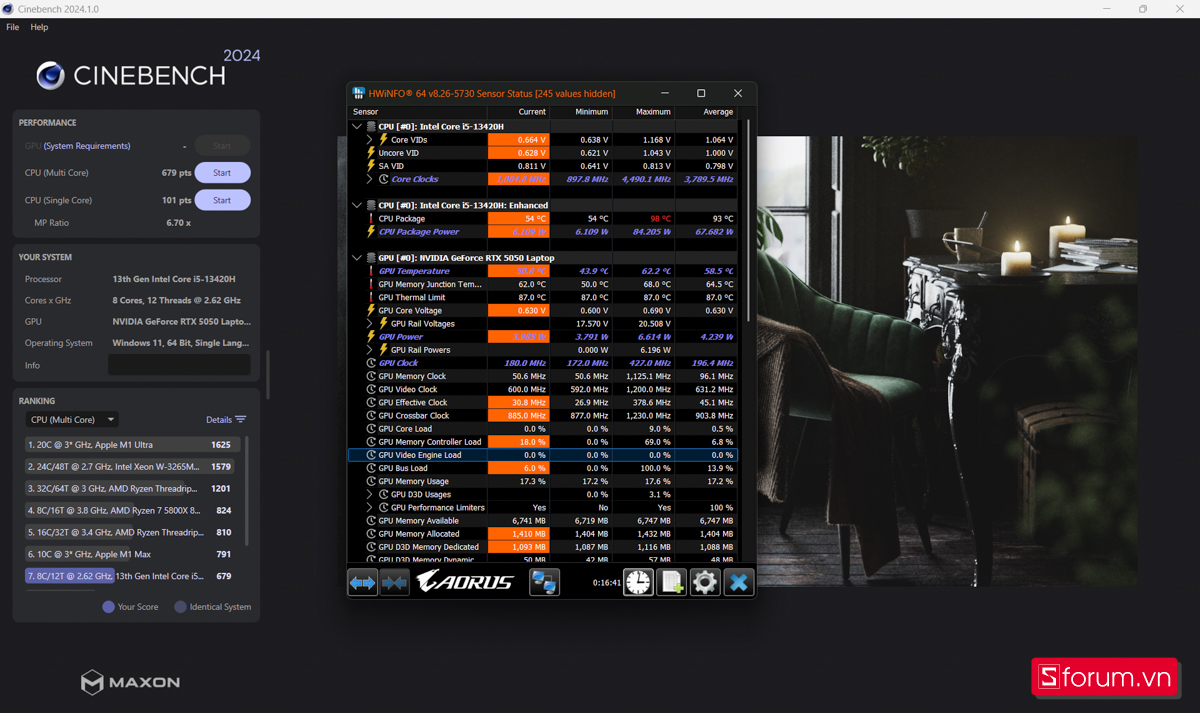Select ranking entry AMD Ryzen 7 5800X

coord(133,510)
